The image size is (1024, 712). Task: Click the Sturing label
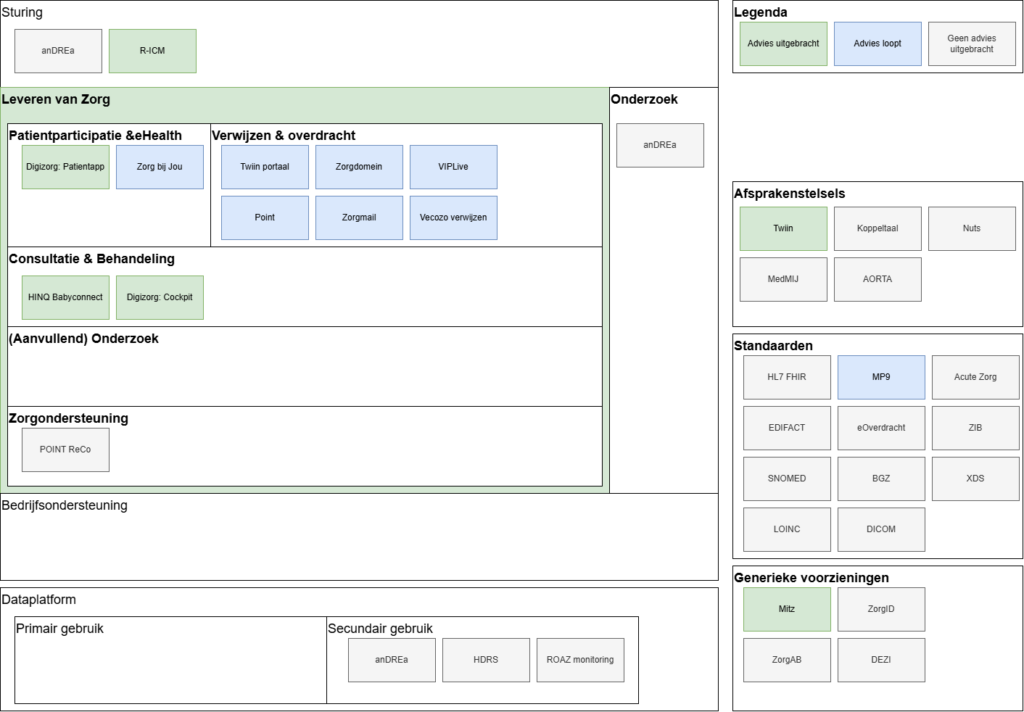22,12
